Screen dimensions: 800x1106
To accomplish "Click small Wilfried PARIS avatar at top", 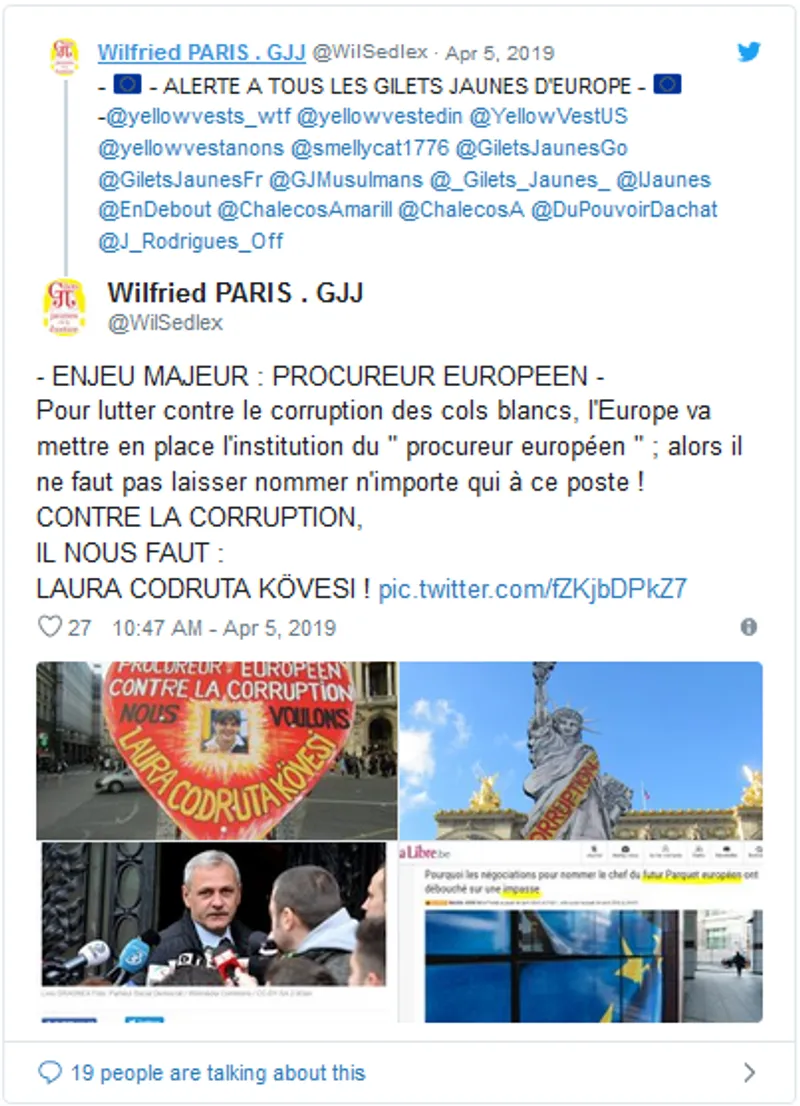I will [x=65, y=56].
